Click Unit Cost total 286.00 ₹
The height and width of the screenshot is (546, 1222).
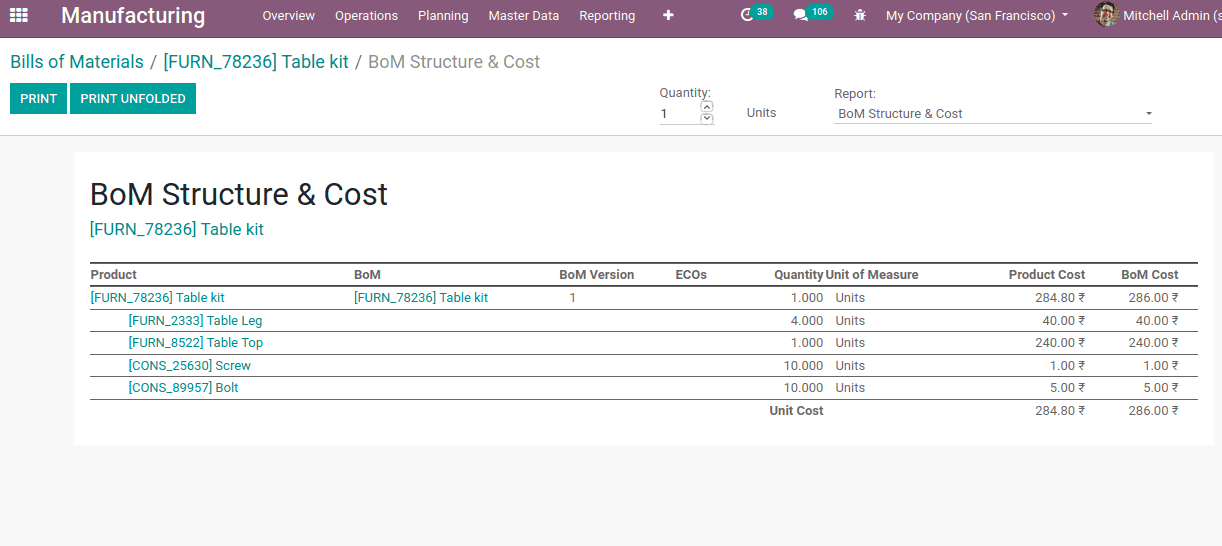[x=1153, y=411]
